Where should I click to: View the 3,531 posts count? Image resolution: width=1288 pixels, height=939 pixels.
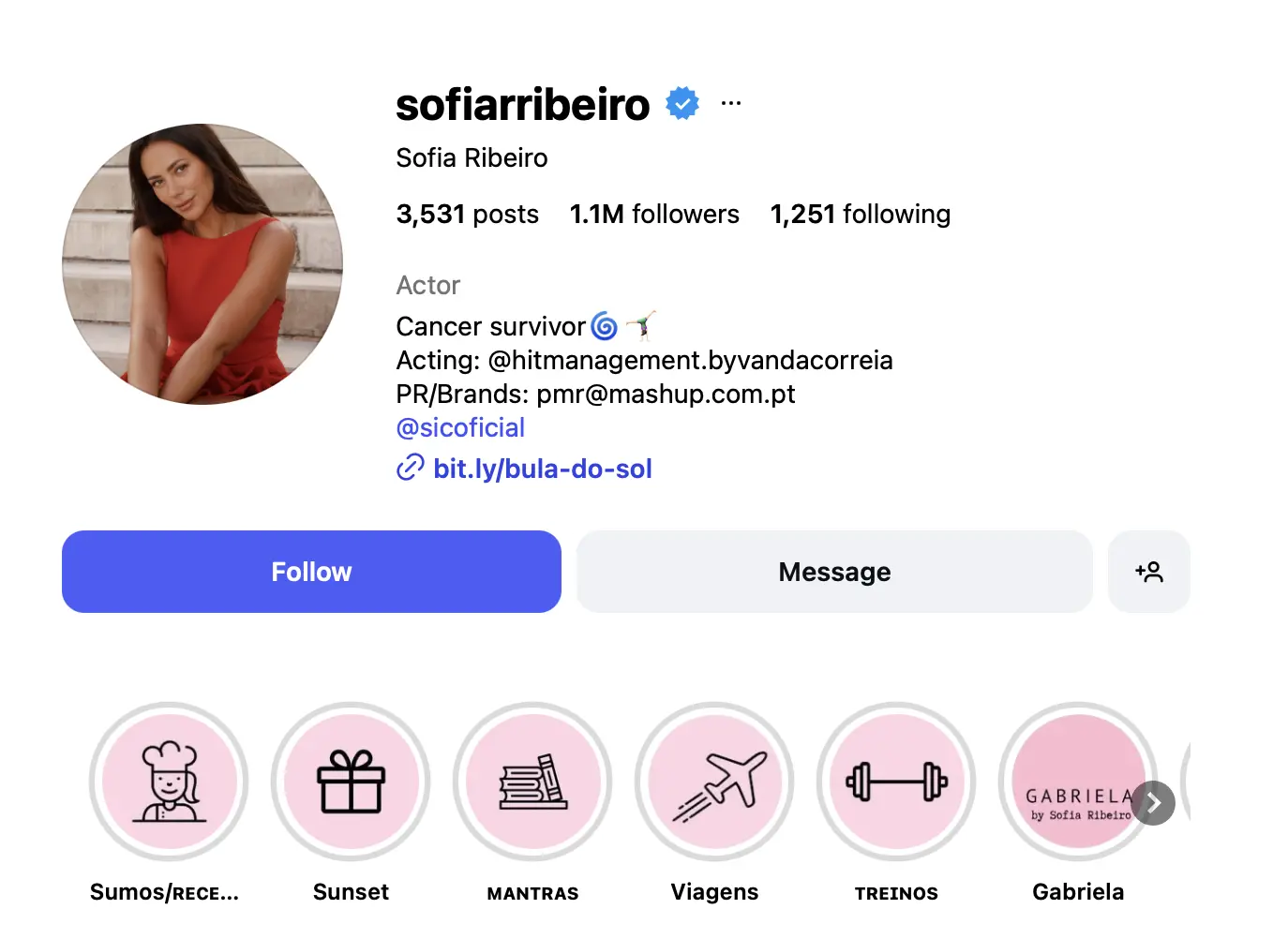click(x=467, y=214)
